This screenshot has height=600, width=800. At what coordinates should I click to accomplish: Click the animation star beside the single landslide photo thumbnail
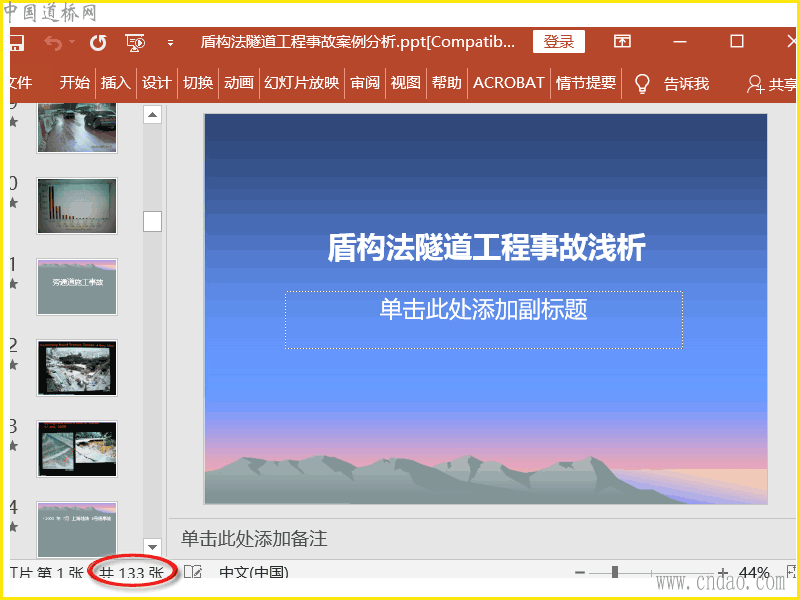[x=13, y=365]
